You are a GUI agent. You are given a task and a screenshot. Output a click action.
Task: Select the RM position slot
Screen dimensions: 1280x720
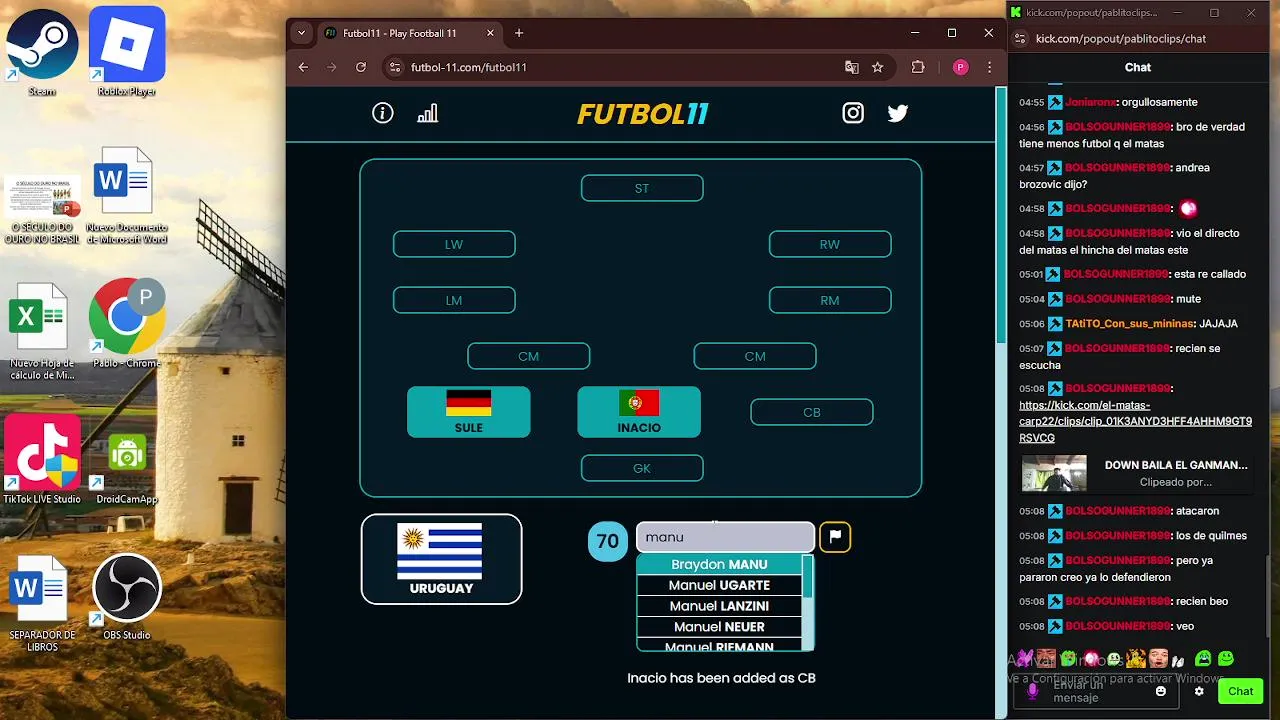(830, 300)
